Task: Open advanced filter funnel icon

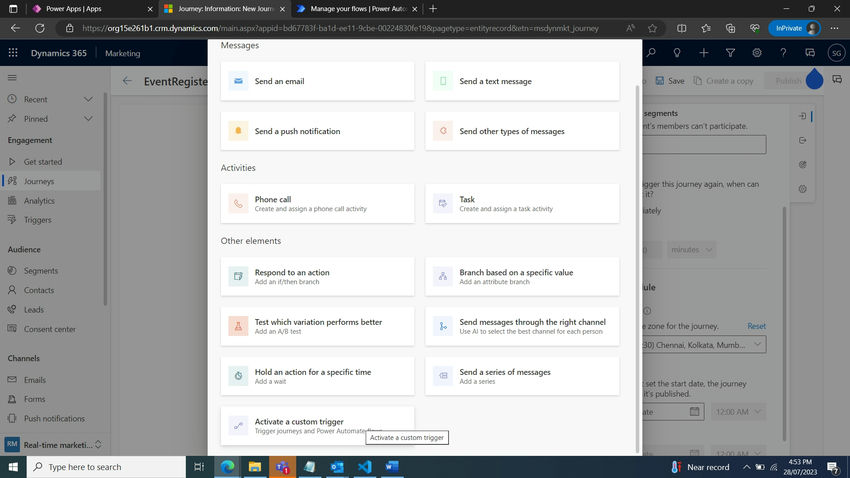Action: (x=730, y=53)
